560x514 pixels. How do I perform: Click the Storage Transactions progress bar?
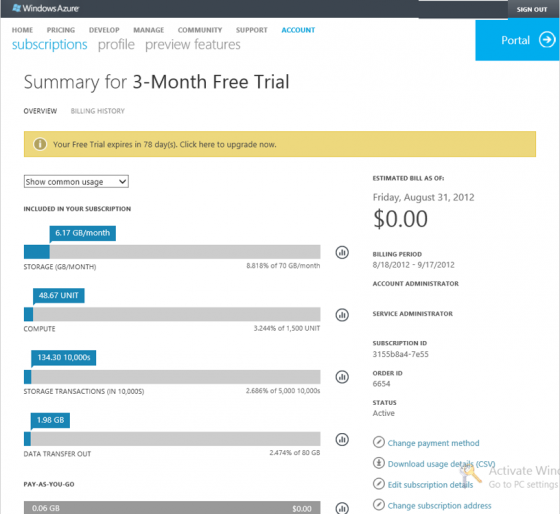point(172,377)
